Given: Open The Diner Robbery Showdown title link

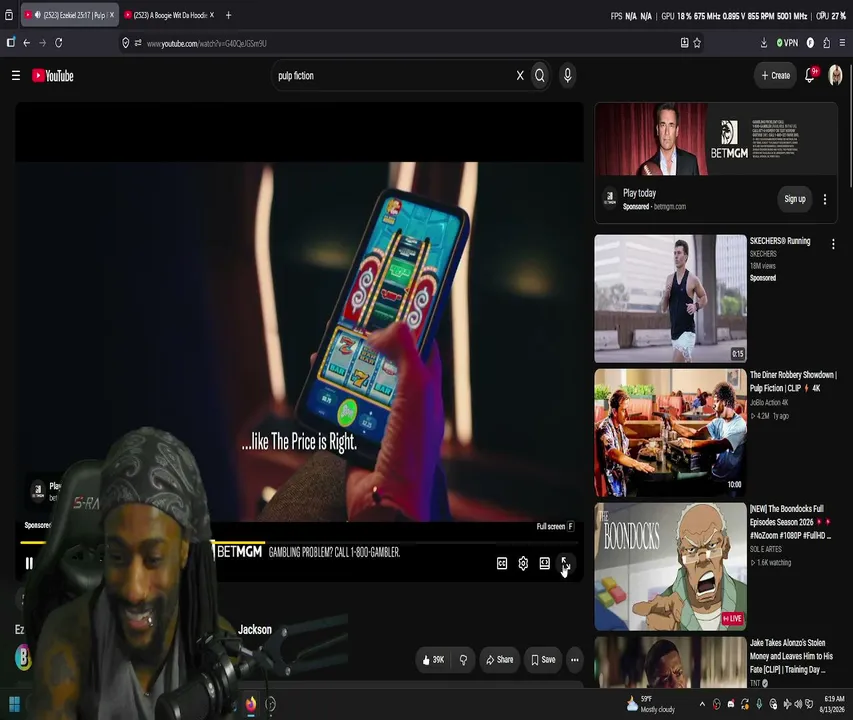Looking at the screenshot, I should [793, 381].
